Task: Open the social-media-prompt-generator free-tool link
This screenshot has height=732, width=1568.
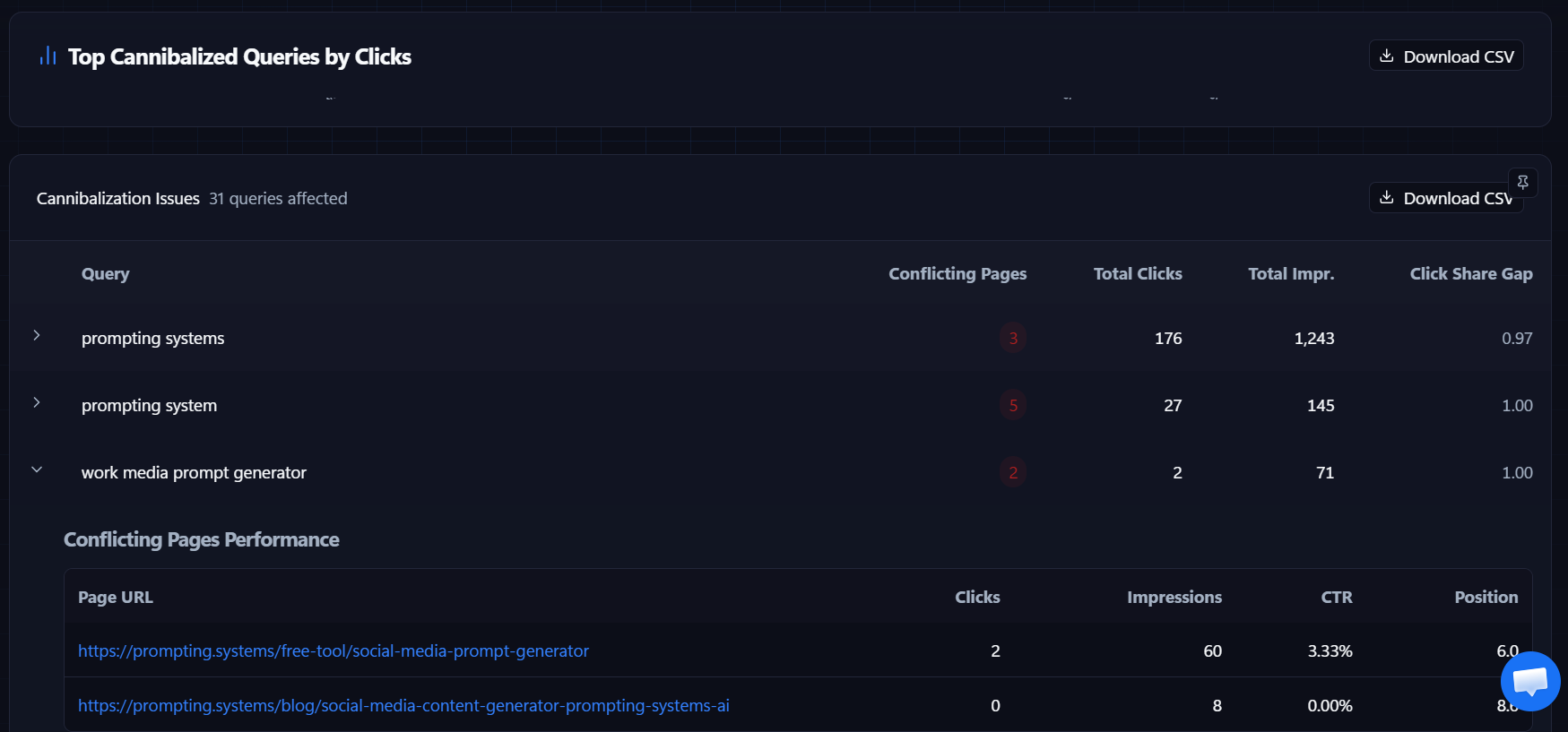Action: [x=334, y=651]
